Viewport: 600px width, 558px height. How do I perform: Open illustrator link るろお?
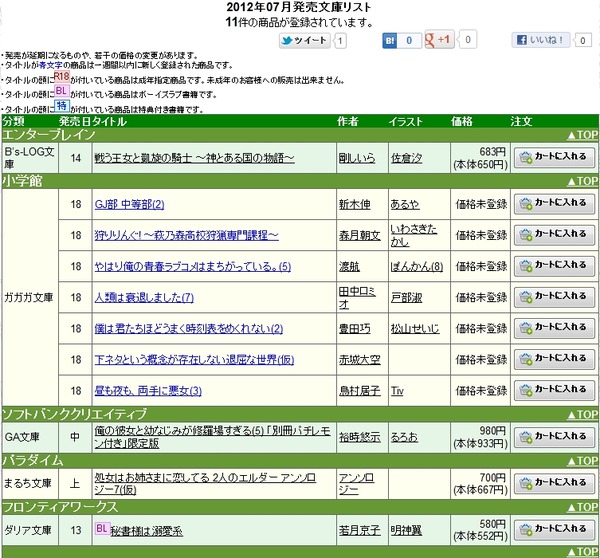[404, 437]
